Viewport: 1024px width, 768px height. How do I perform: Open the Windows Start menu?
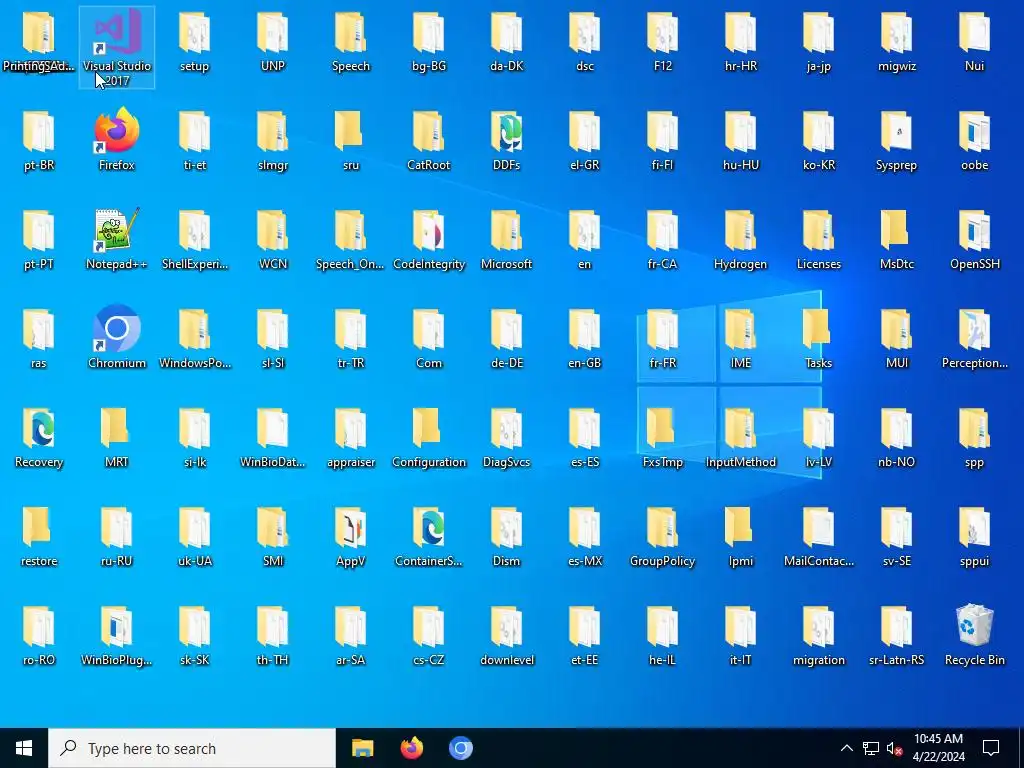pos(24,748)
